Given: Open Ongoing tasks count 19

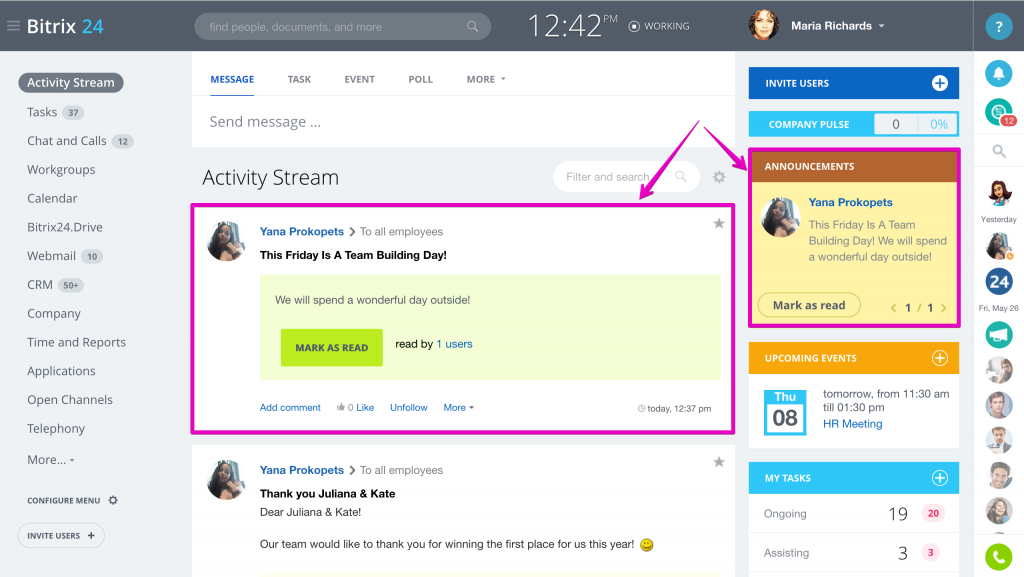Looking at the screenshot, I should pyautogui.click(x=898, y=514).
